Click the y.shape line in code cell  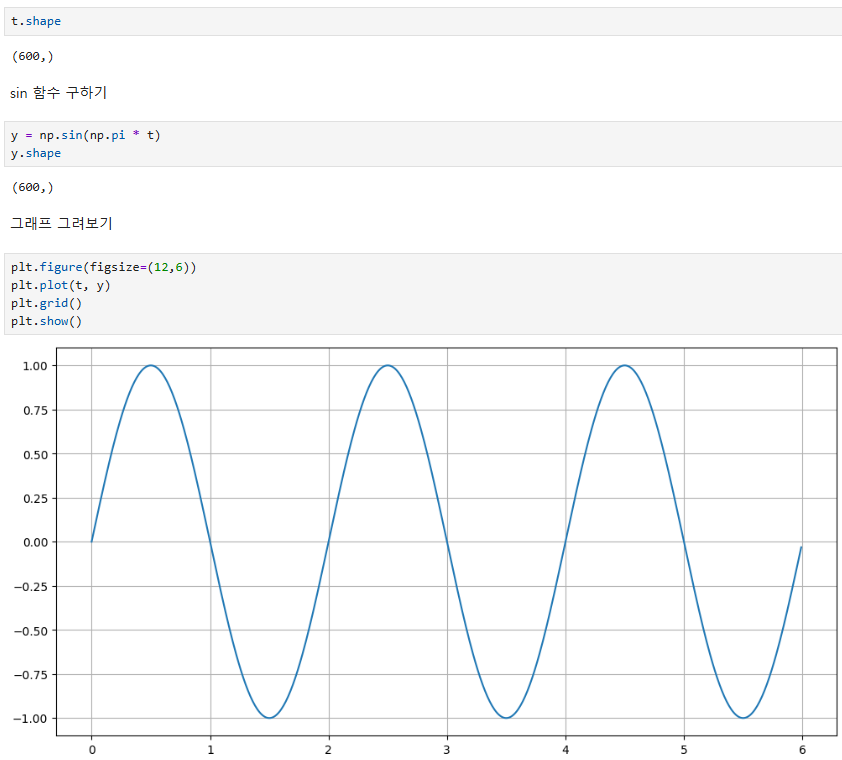(35, 153)
